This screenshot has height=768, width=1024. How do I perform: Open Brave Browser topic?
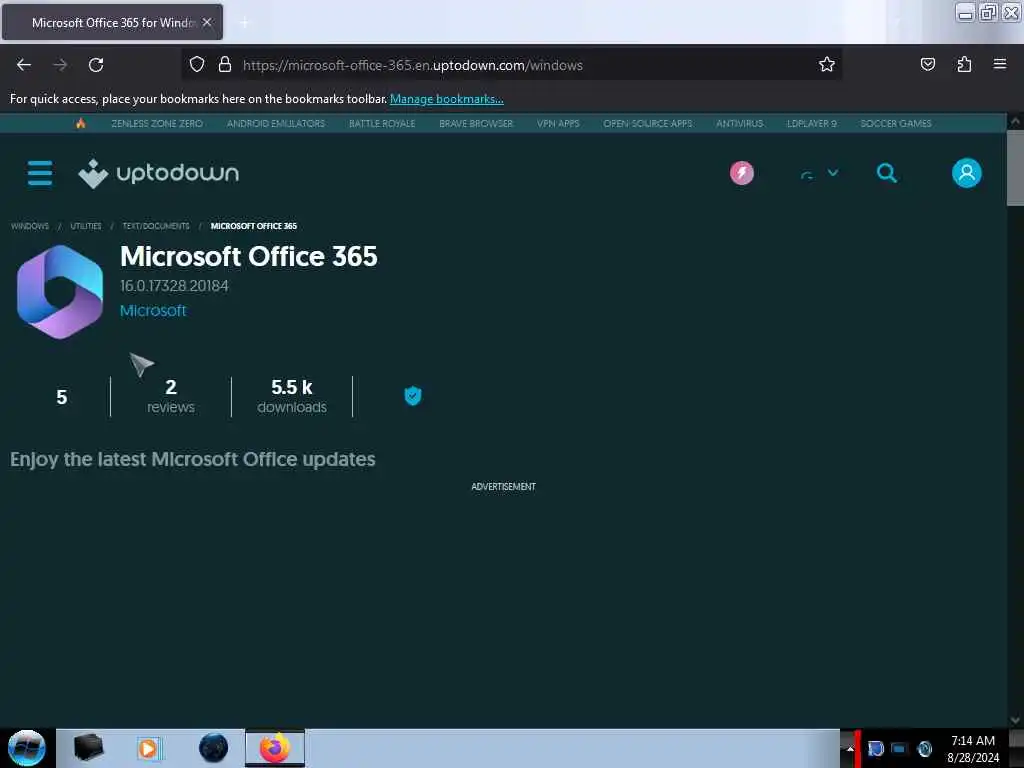pos(476,123)
